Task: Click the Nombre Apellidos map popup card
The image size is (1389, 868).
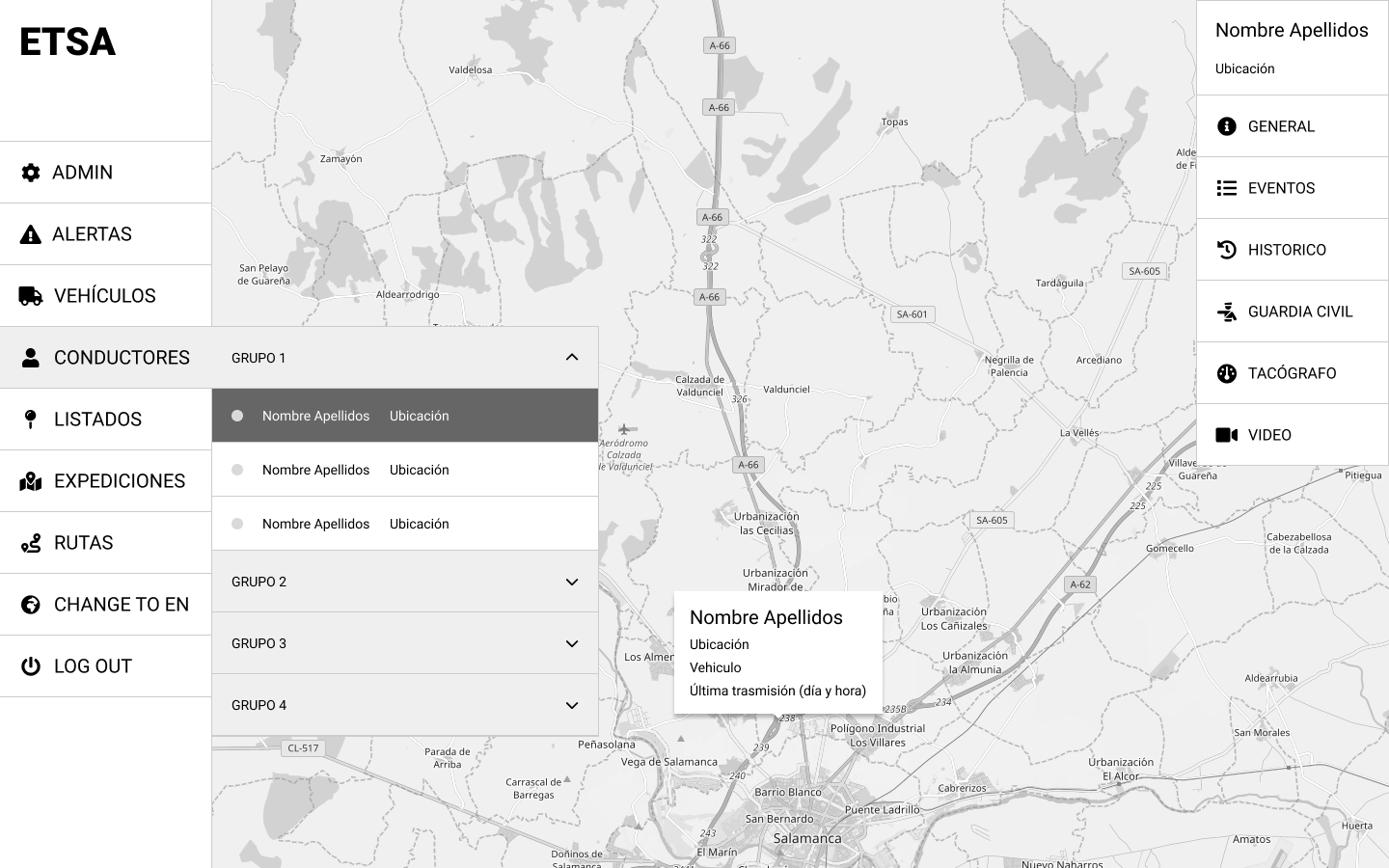Action: pyautogui.click(x=777, y=652)
